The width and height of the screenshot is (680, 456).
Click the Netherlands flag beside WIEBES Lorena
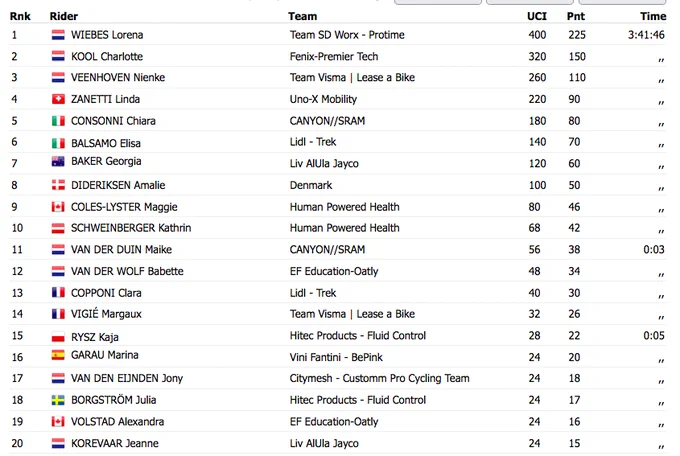[58, 35]
